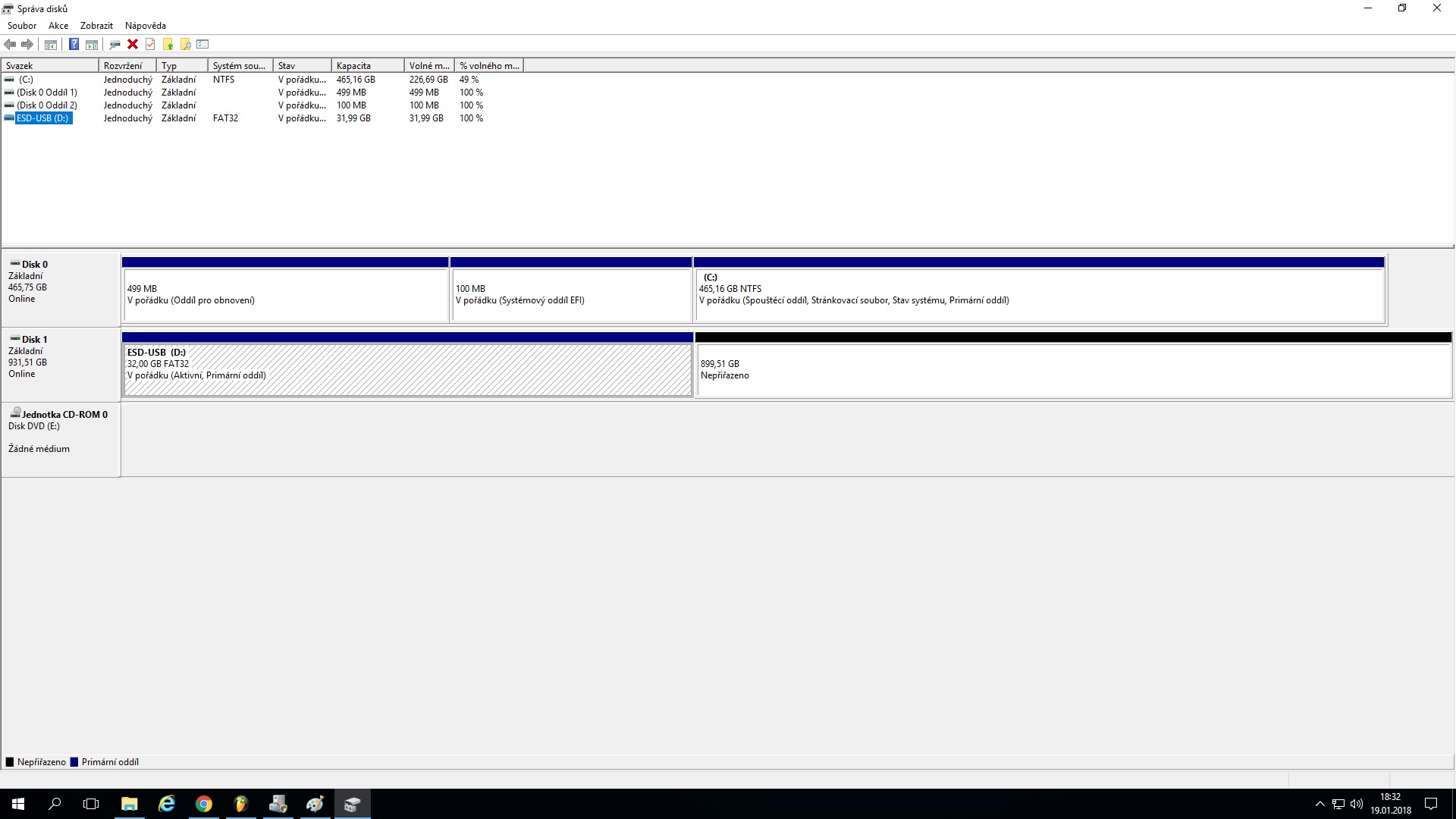Click the Back arrow toolbar icon
Screen dimensions: 1456x819
coord(10,45)
